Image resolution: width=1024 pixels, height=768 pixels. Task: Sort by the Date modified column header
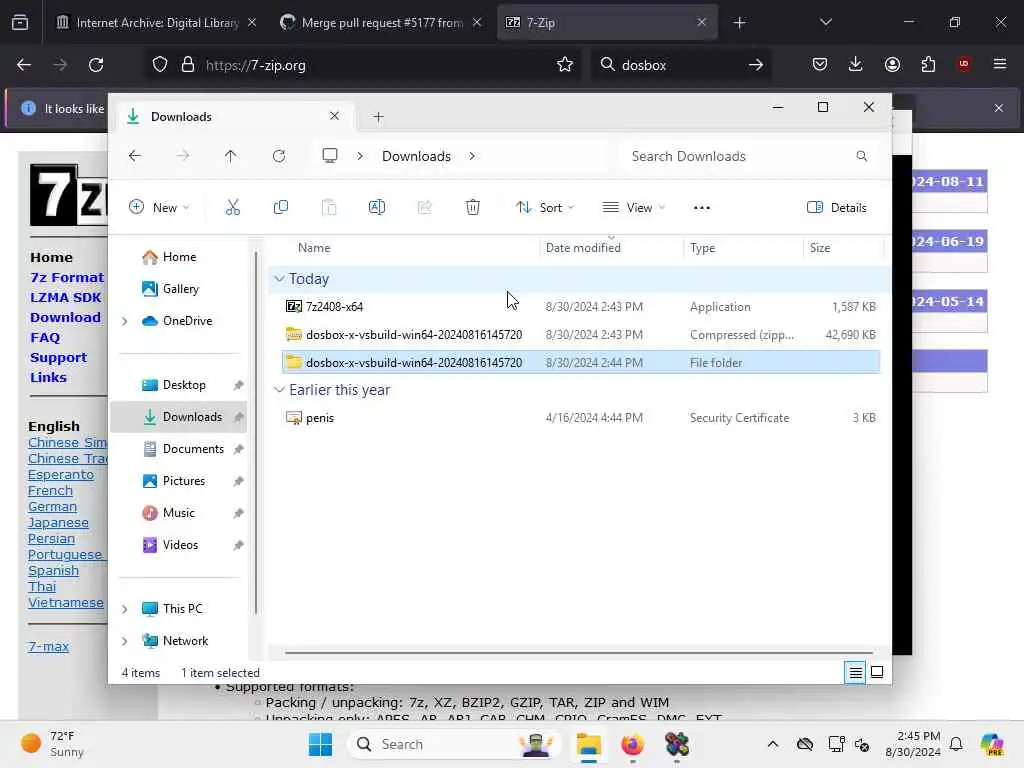[583, 248]
